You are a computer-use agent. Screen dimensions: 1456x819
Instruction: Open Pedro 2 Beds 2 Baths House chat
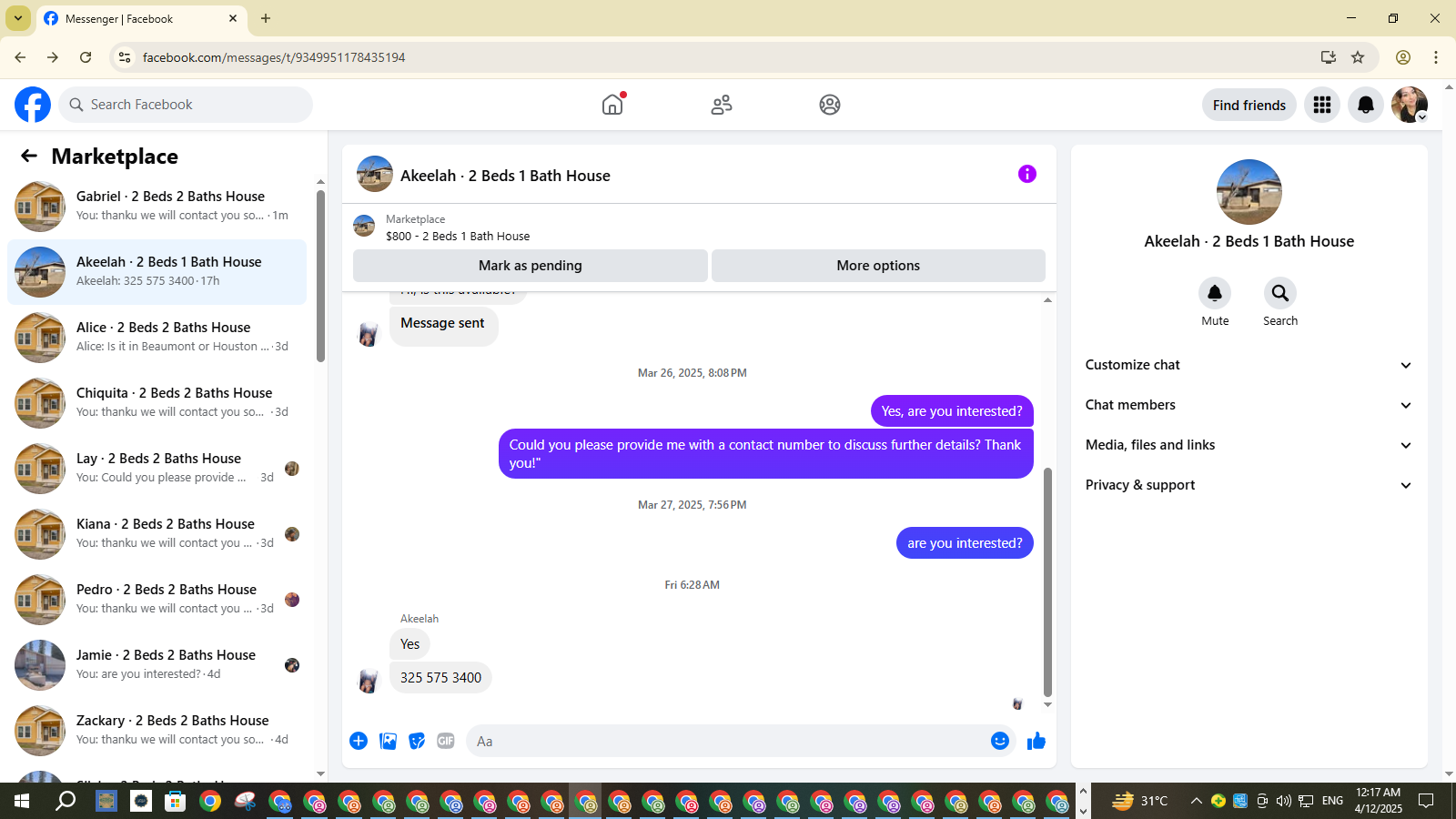click(x=157, y=600)
